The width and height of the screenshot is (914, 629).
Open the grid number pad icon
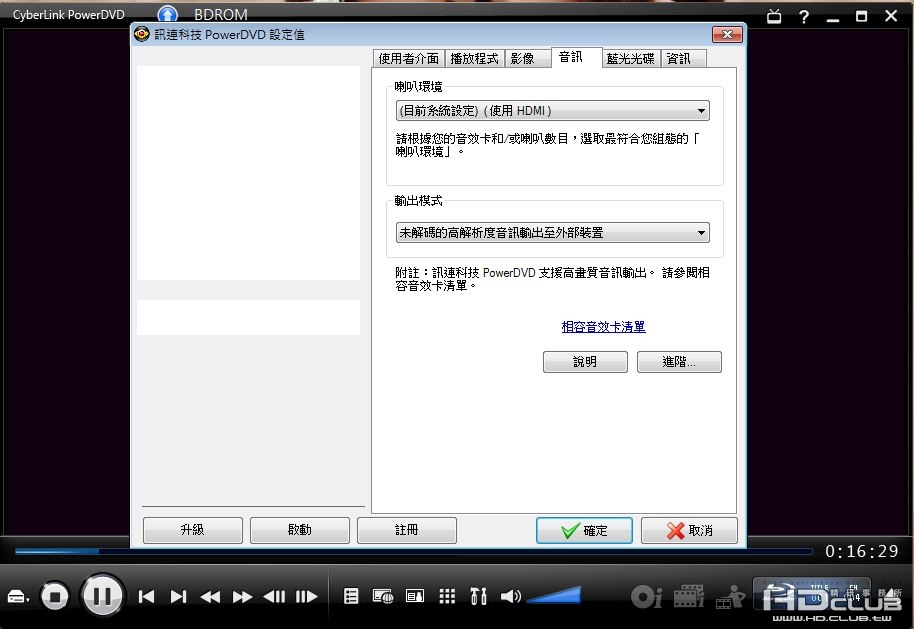[x=447, y=596]
